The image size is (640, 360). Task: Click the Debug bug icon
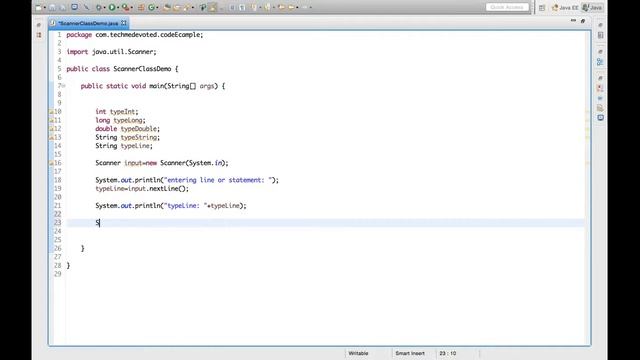pyautogui.click(x=99, y=7)
